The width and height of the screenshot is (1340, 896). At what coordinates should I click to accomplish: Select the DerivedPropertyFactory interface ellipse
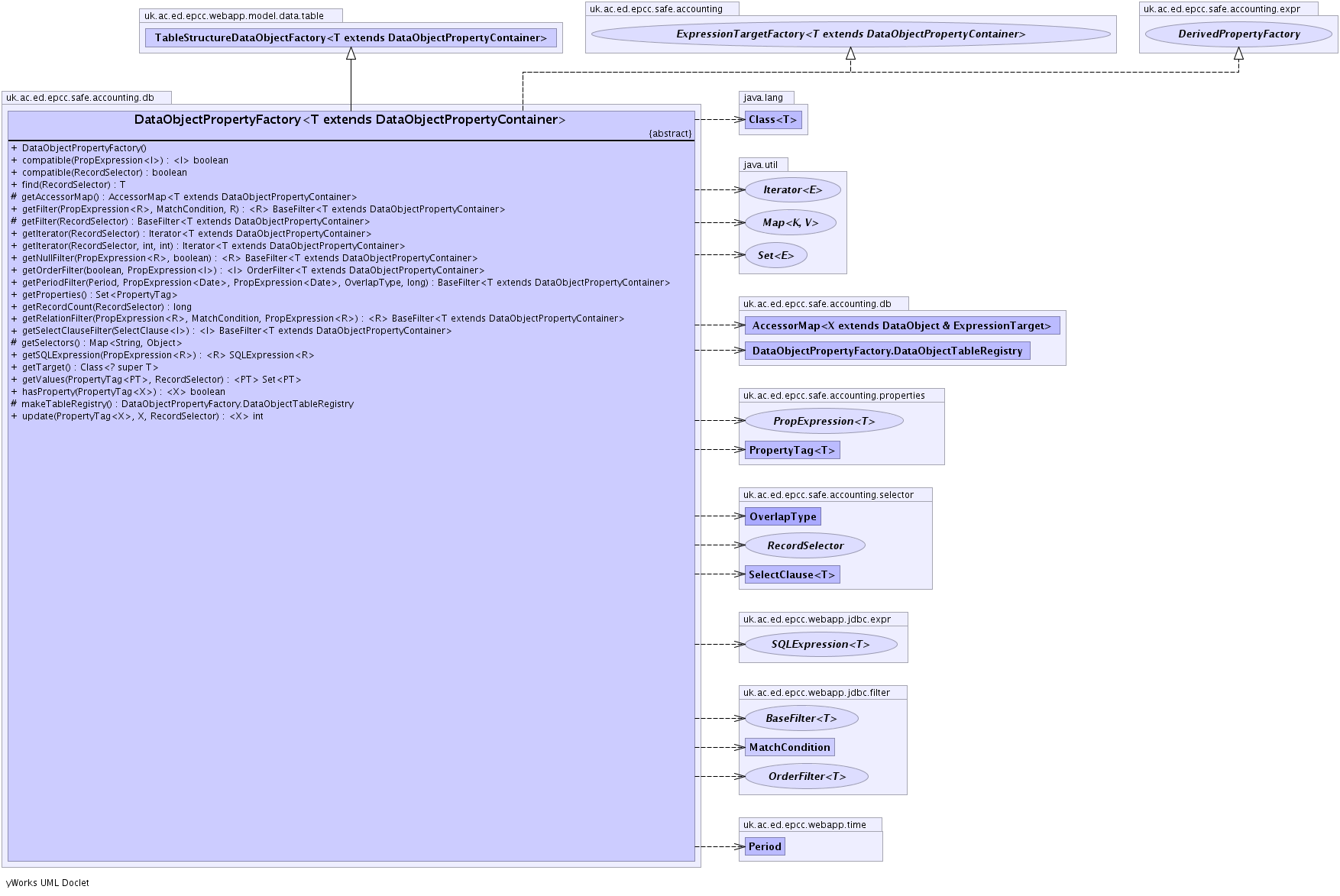1238,34
